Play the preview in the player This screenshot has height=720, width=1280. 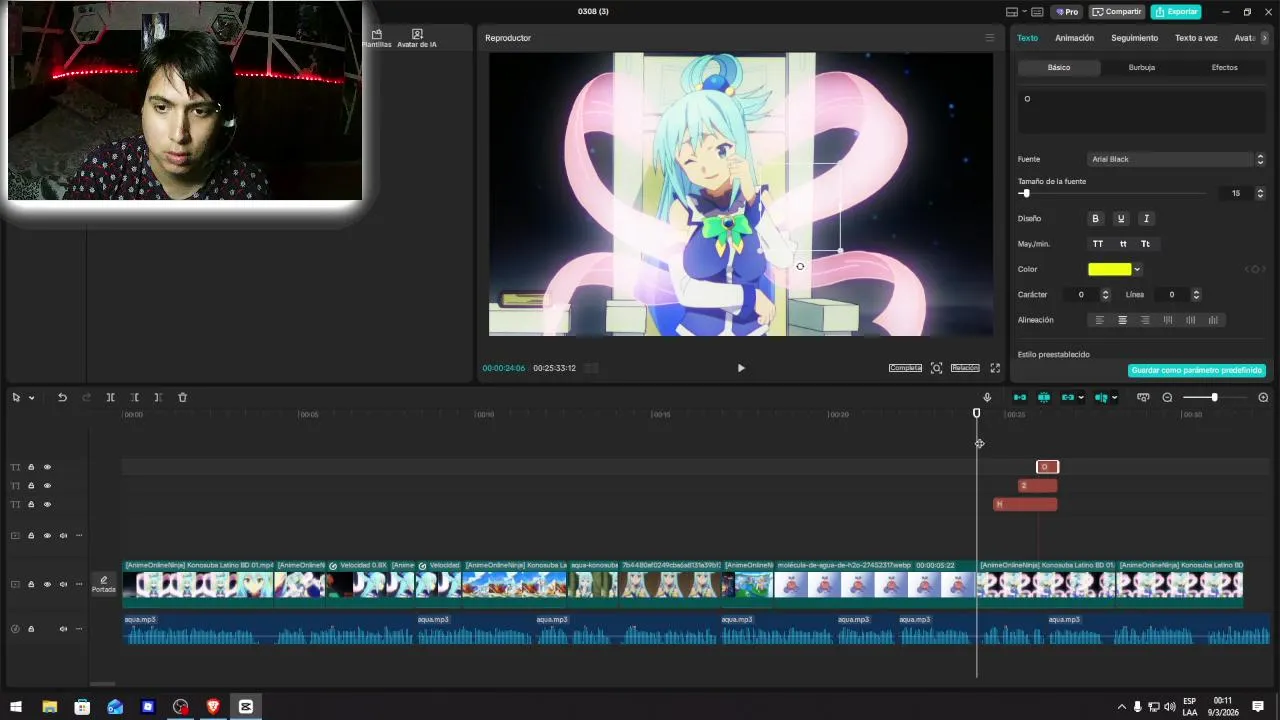tap(741, 368)
